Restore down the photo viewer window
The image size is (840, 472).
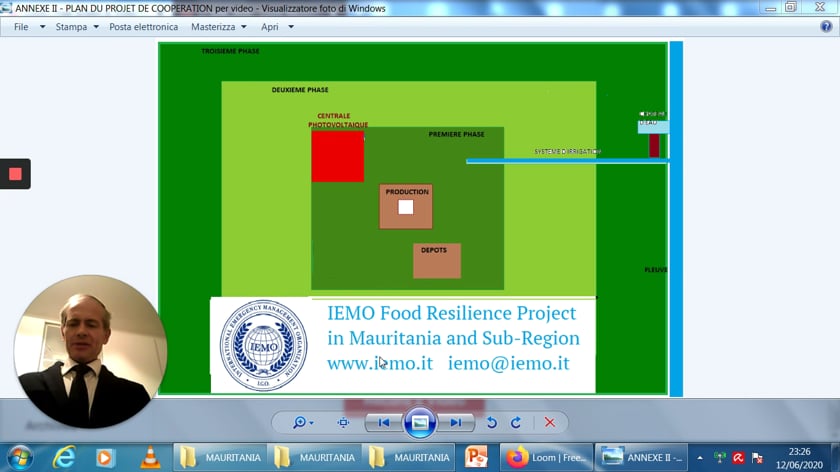pos(791,7)
